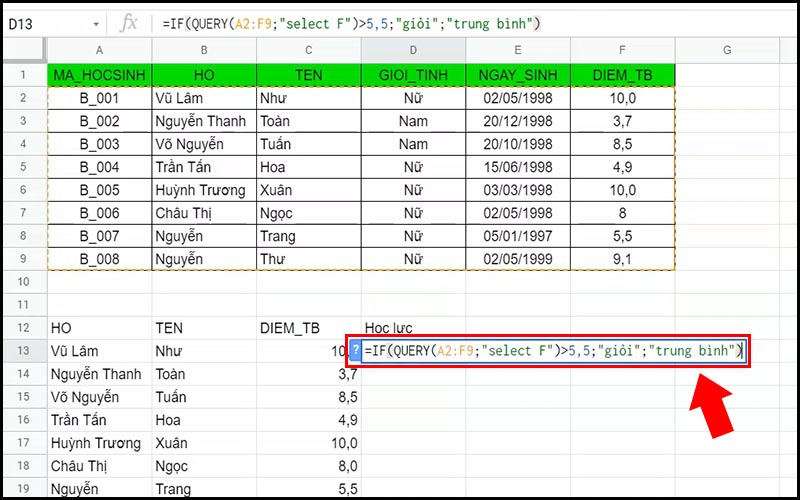The height and width of the screenshot is (500, 800).
Task: Click Huỳnh Trương in row 6
Action: tap(204, 190)
